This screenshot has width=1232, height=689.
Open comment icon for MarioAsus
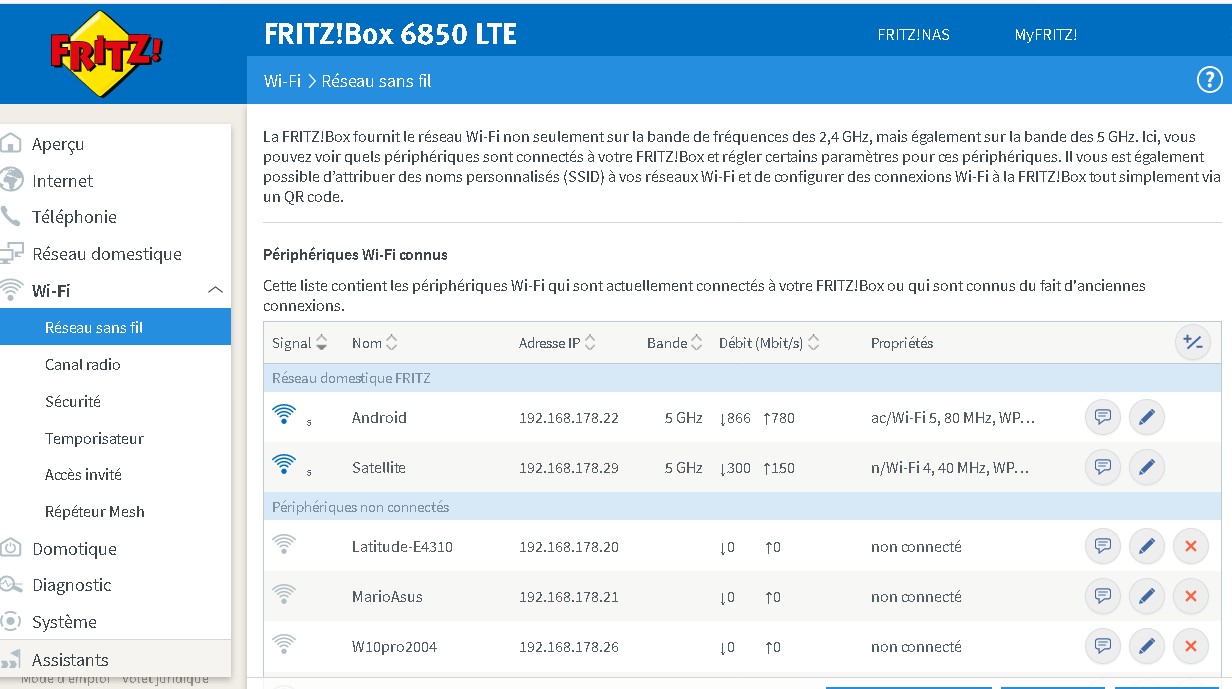coord(1103,596)
